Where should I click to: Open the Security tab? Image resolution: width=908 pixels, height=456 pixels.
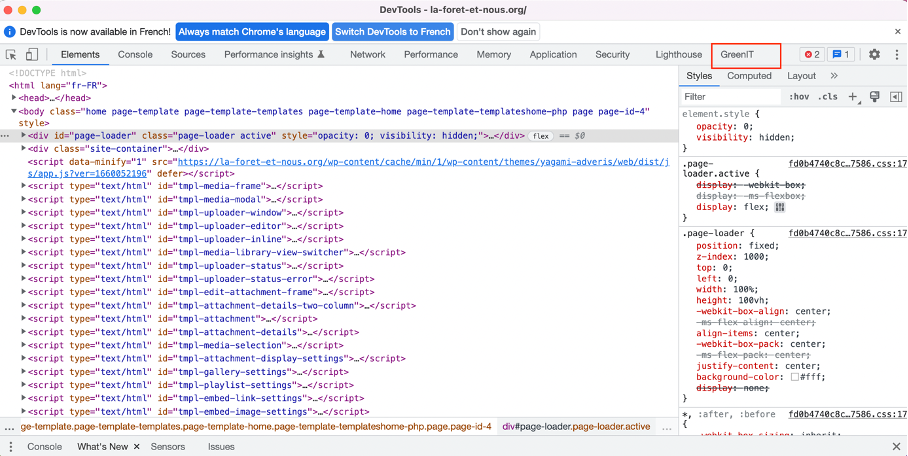point(612,54)
